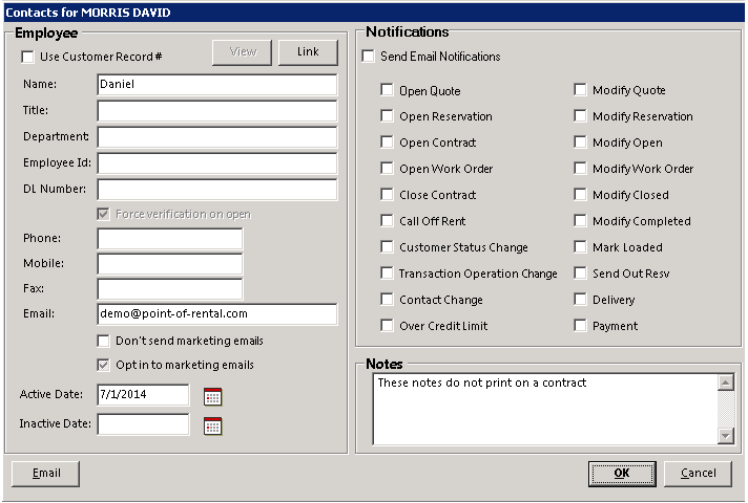Check the Close Contract notification
Screen dimensions: 748x503
pos(387,195)
